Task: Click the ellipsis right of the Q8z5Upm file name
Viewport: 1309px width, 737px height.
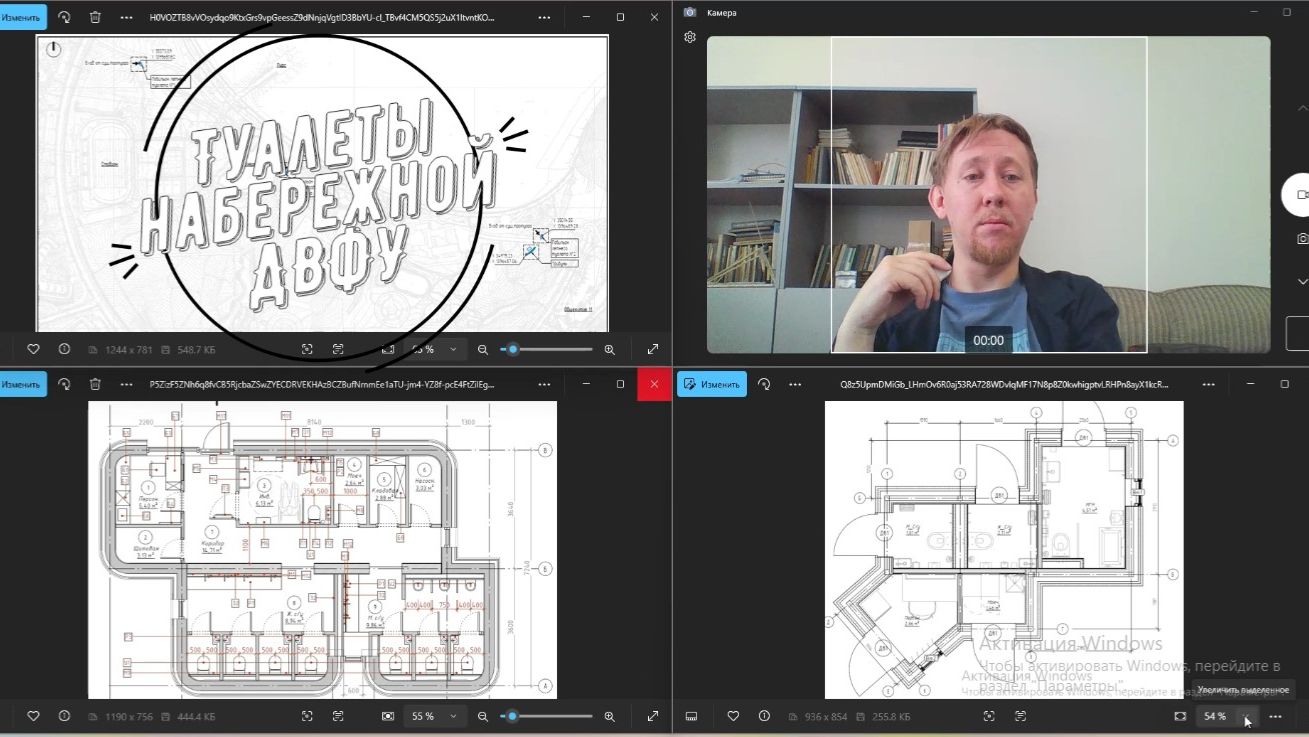Action: click(x=1210, y=384)
